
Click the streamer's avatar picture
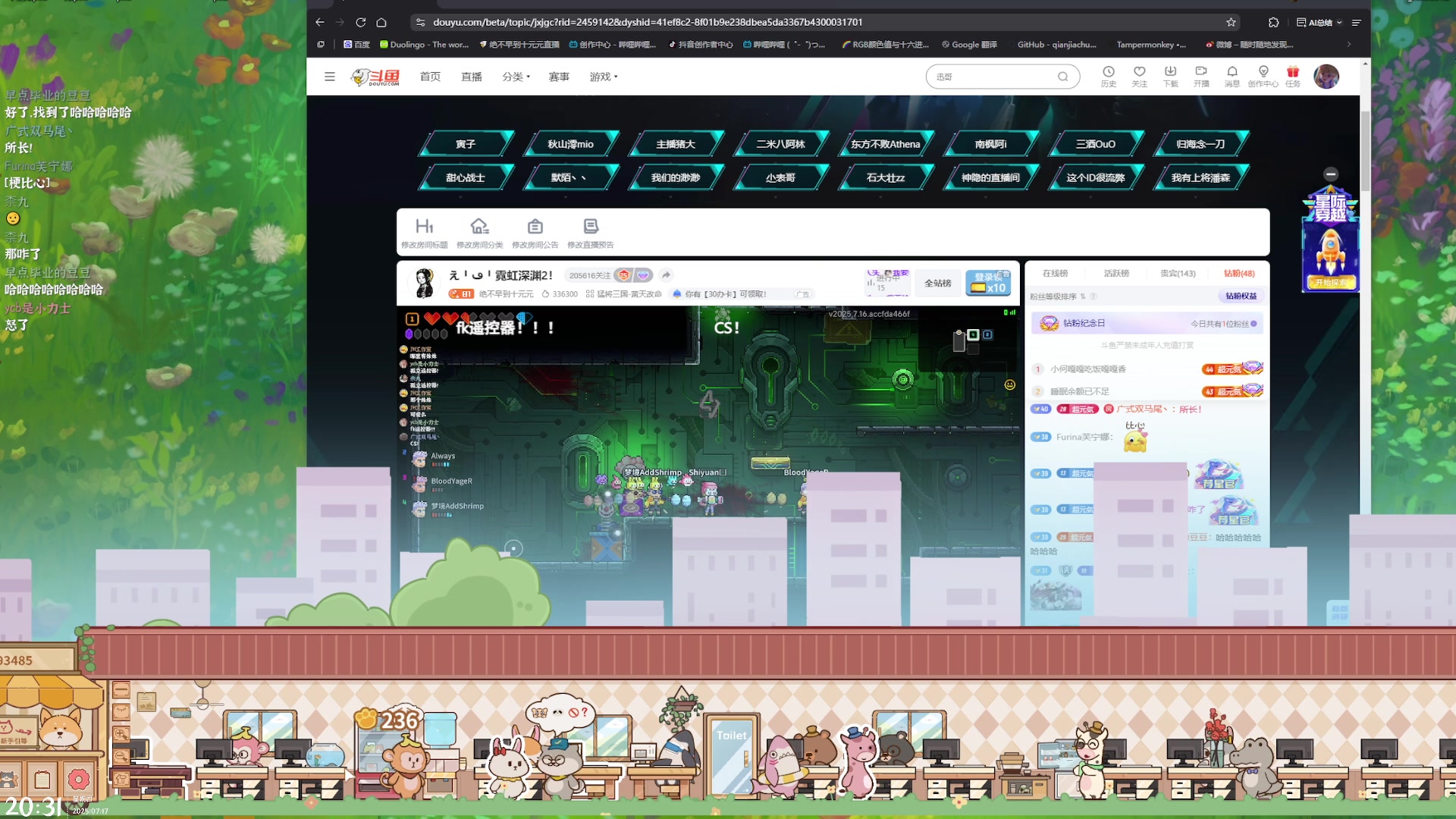point(424,283)
